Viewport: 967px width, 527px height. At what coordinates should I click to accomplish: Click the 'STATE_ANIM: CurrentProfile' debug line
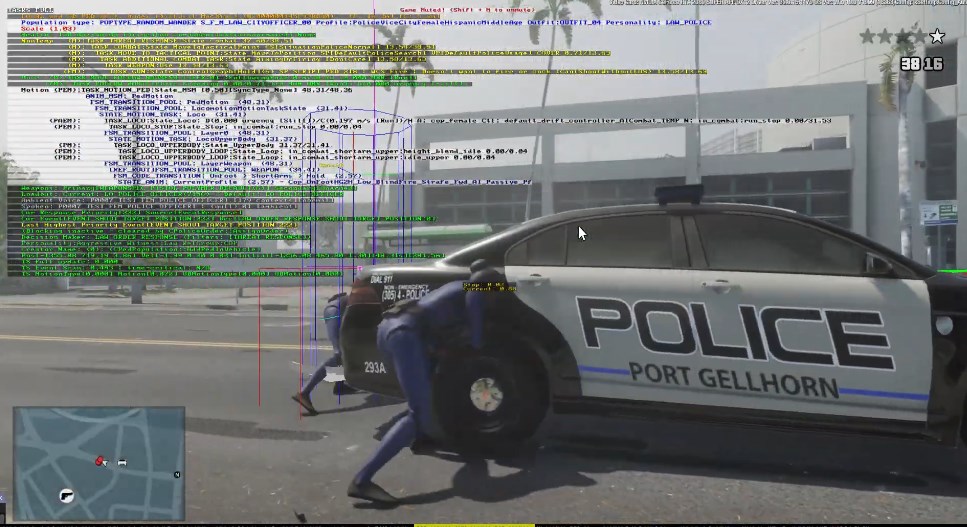click(x=325, y=182)
